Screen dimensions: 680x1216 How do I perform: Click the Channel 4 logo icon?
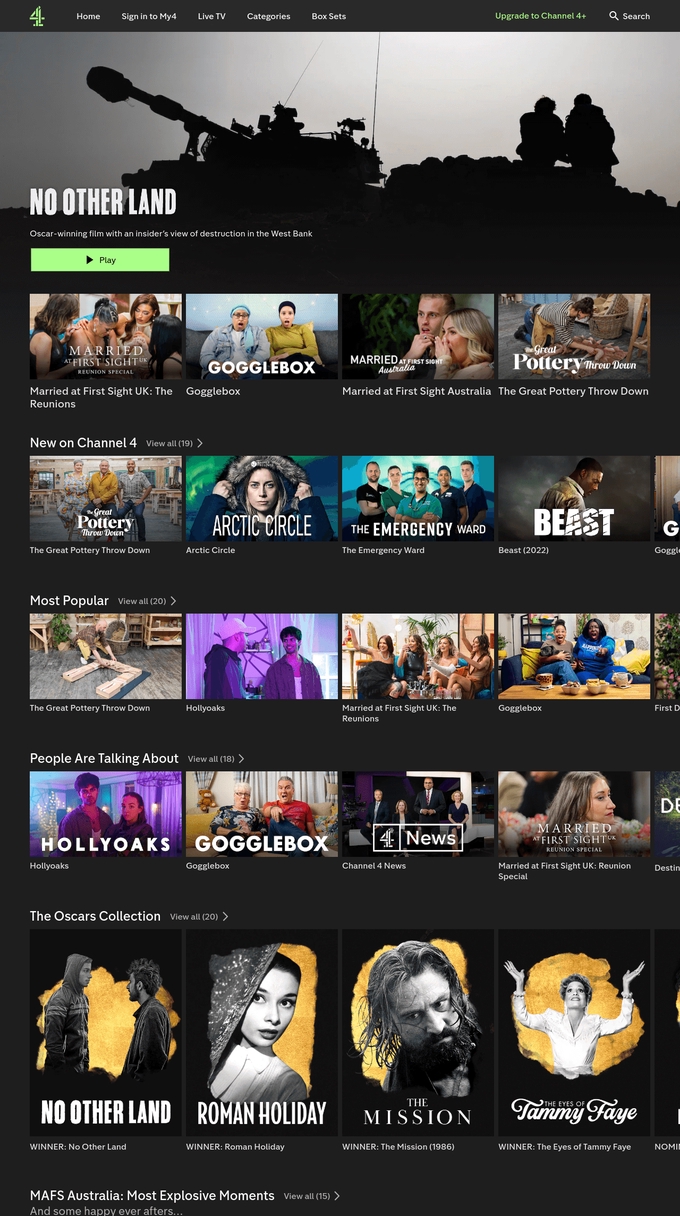click(x=37, y=16)
